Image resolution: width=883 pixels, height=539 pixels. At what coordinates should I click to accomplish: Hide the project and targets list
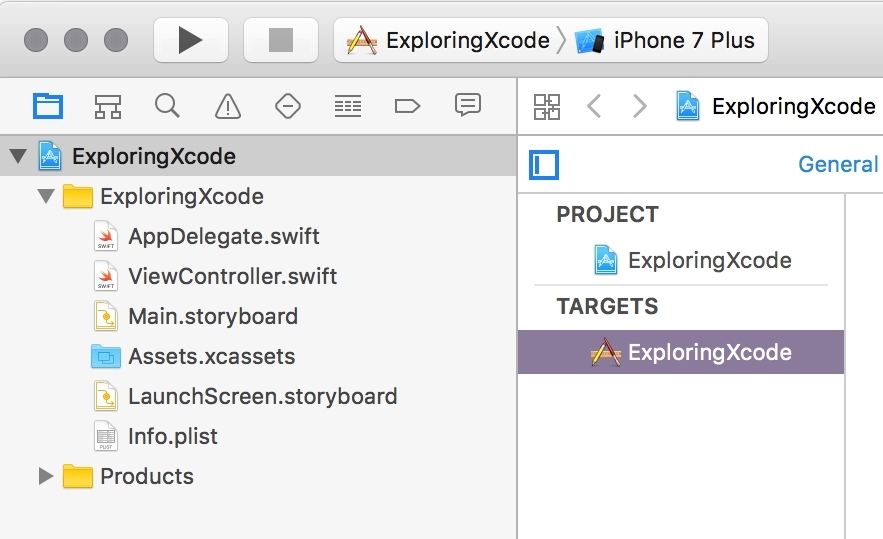544,165
